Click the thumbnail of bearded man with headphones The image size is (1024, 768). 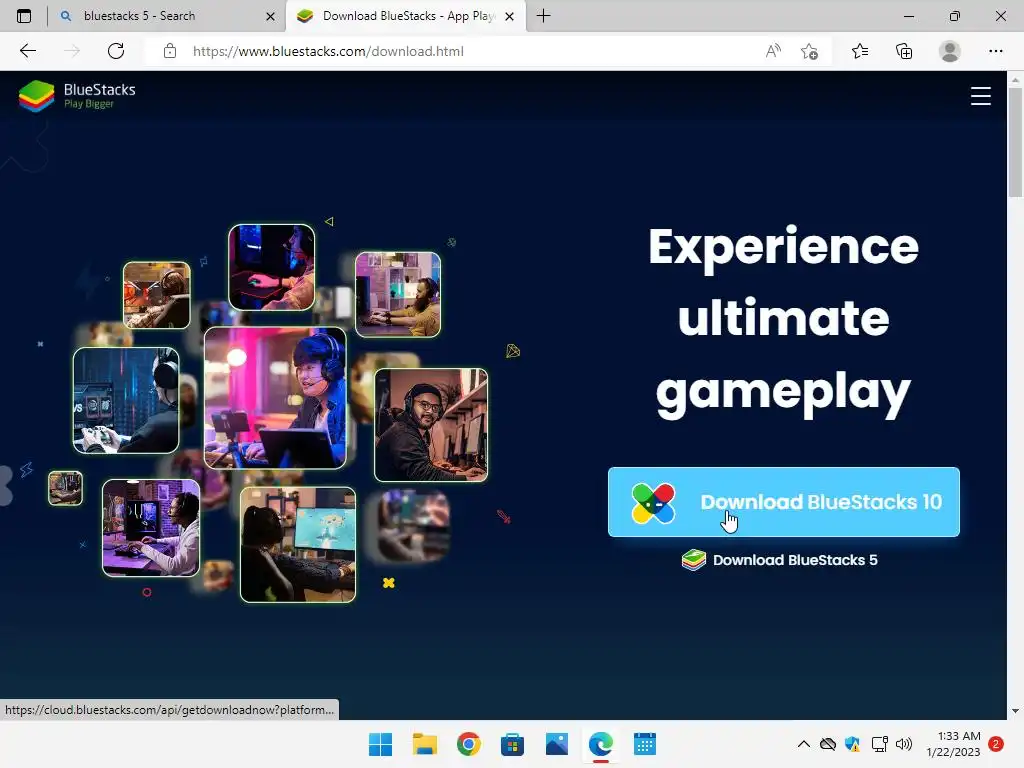[x=431, y=425]
